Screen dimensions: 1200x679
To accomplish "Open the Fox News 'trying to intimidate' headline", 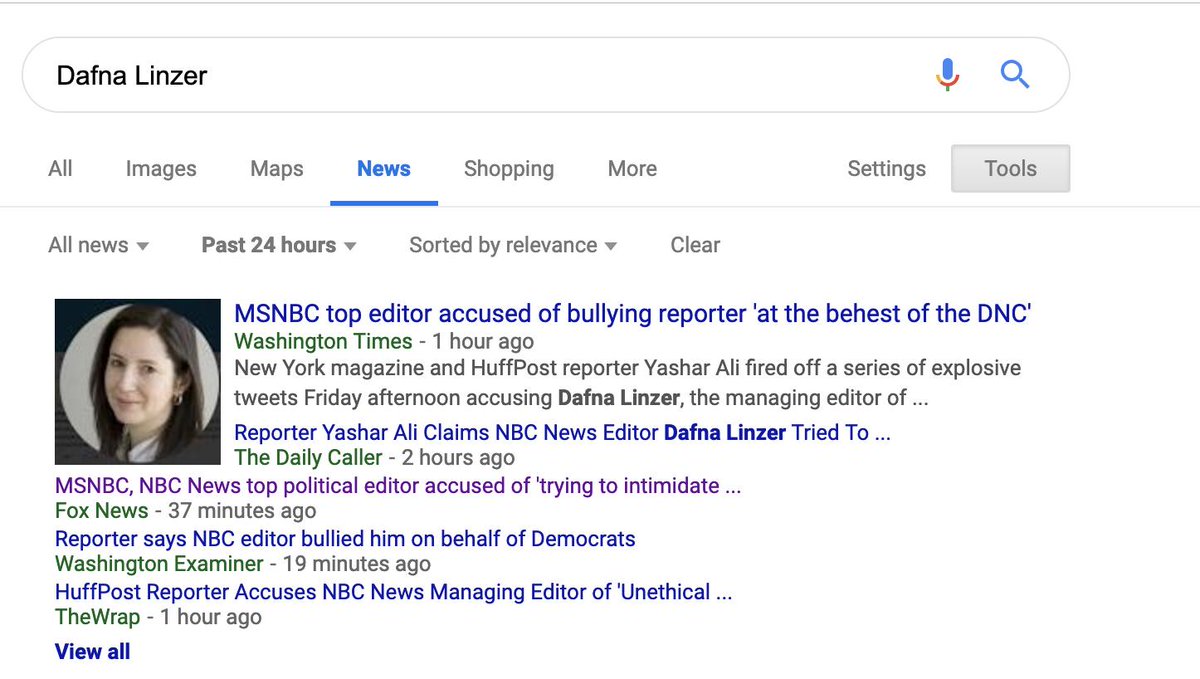I will (x=398, y=486).
